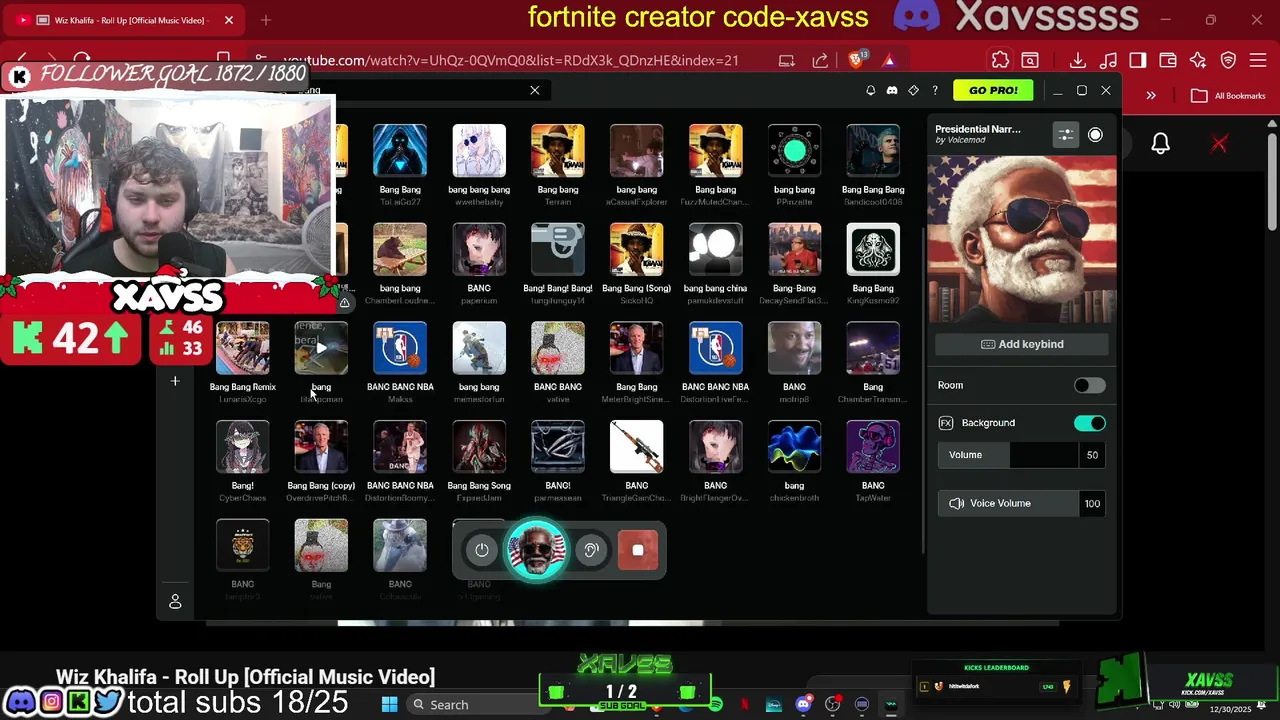
Task: Play BANG skull sound by TapWater
Action: tap(873, 447)
